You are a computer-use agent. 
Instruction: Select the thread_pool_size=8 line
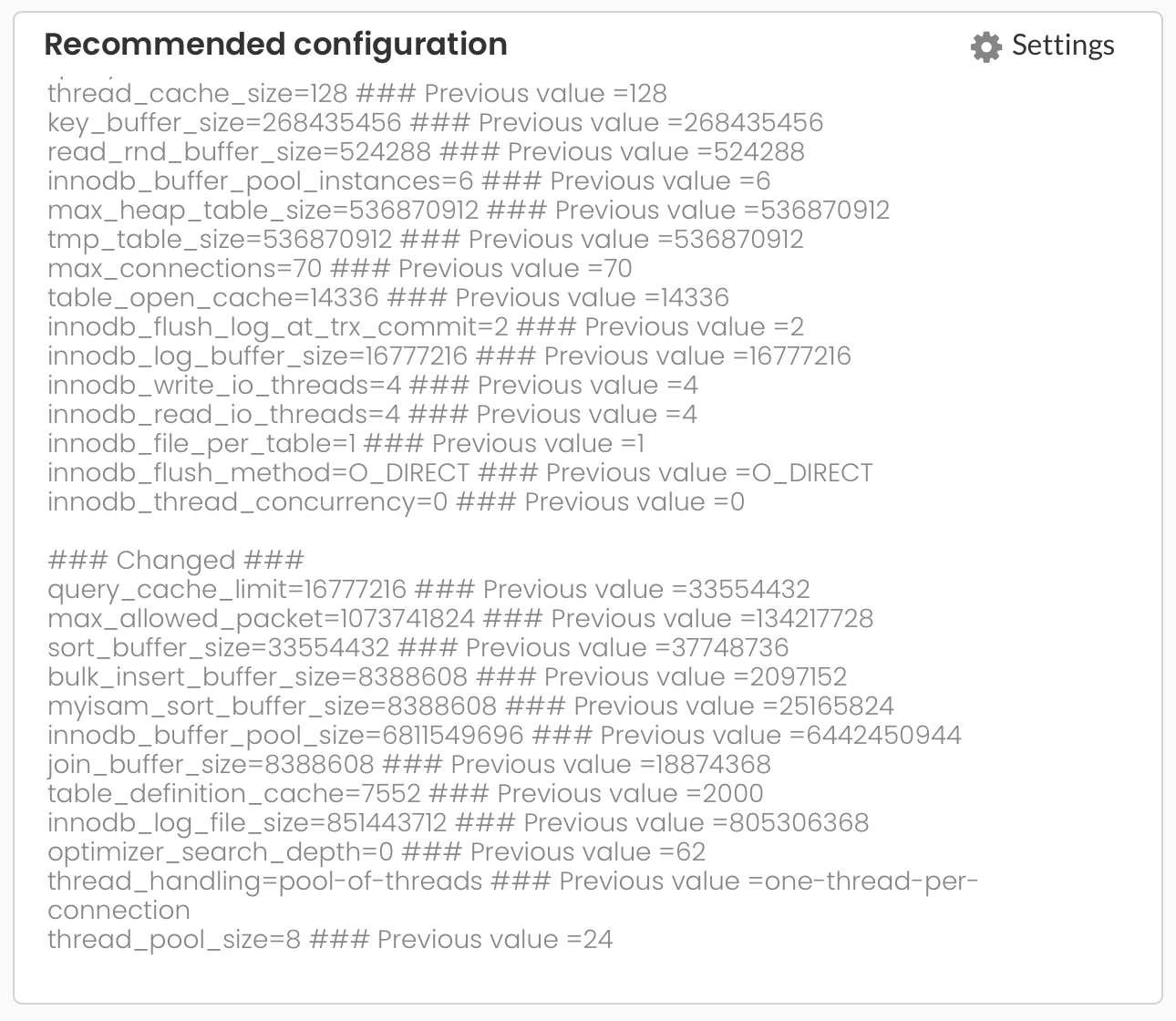click(330, 940)
